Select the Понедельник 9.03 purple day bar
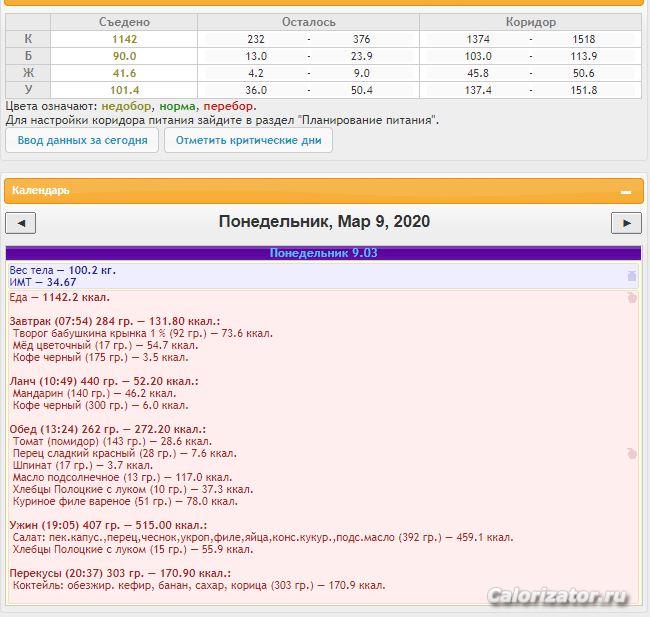 point(323,253)
